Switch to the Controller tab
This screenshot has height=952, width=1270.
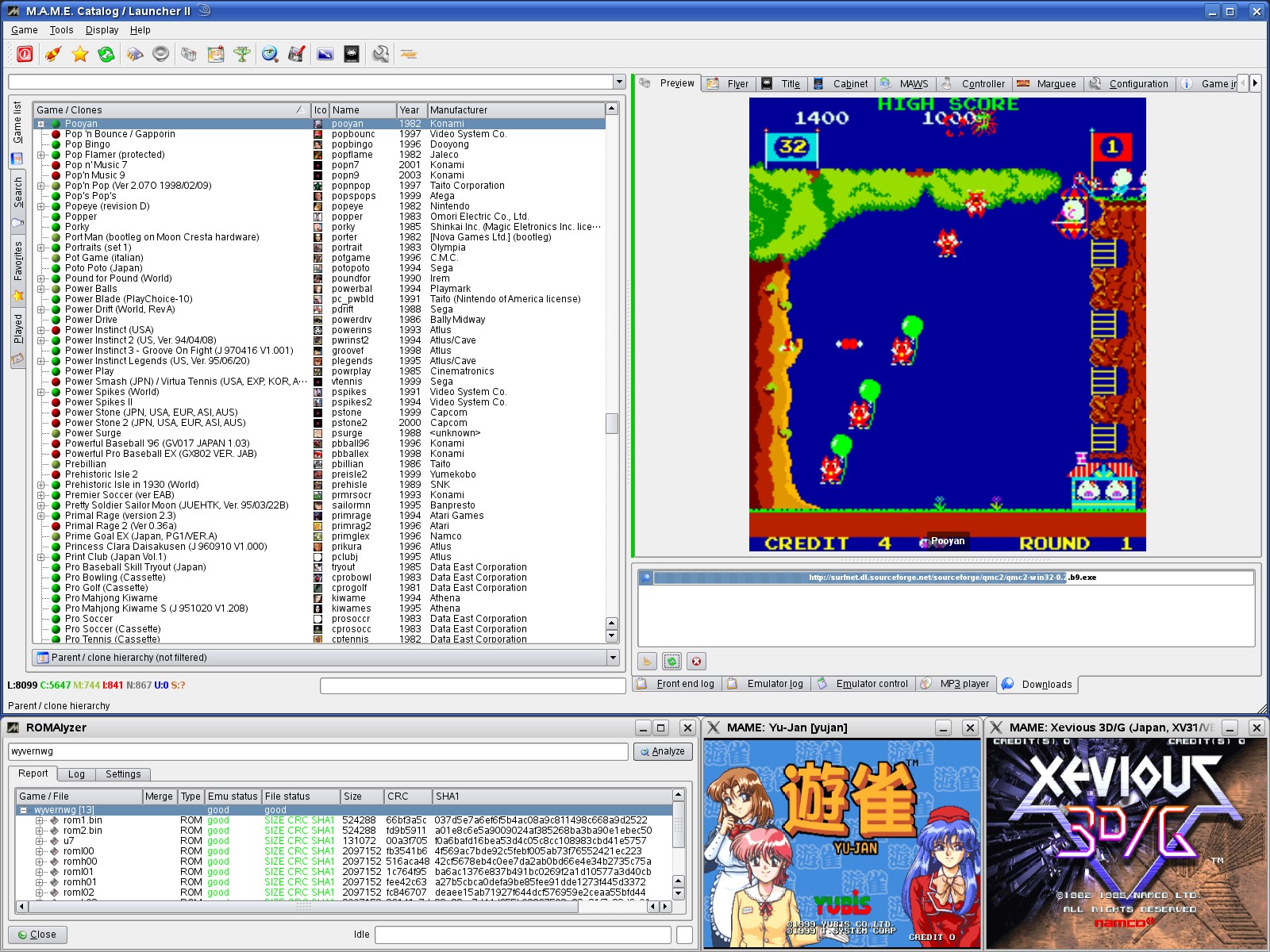pyautogui.click(x=974, y=83)
